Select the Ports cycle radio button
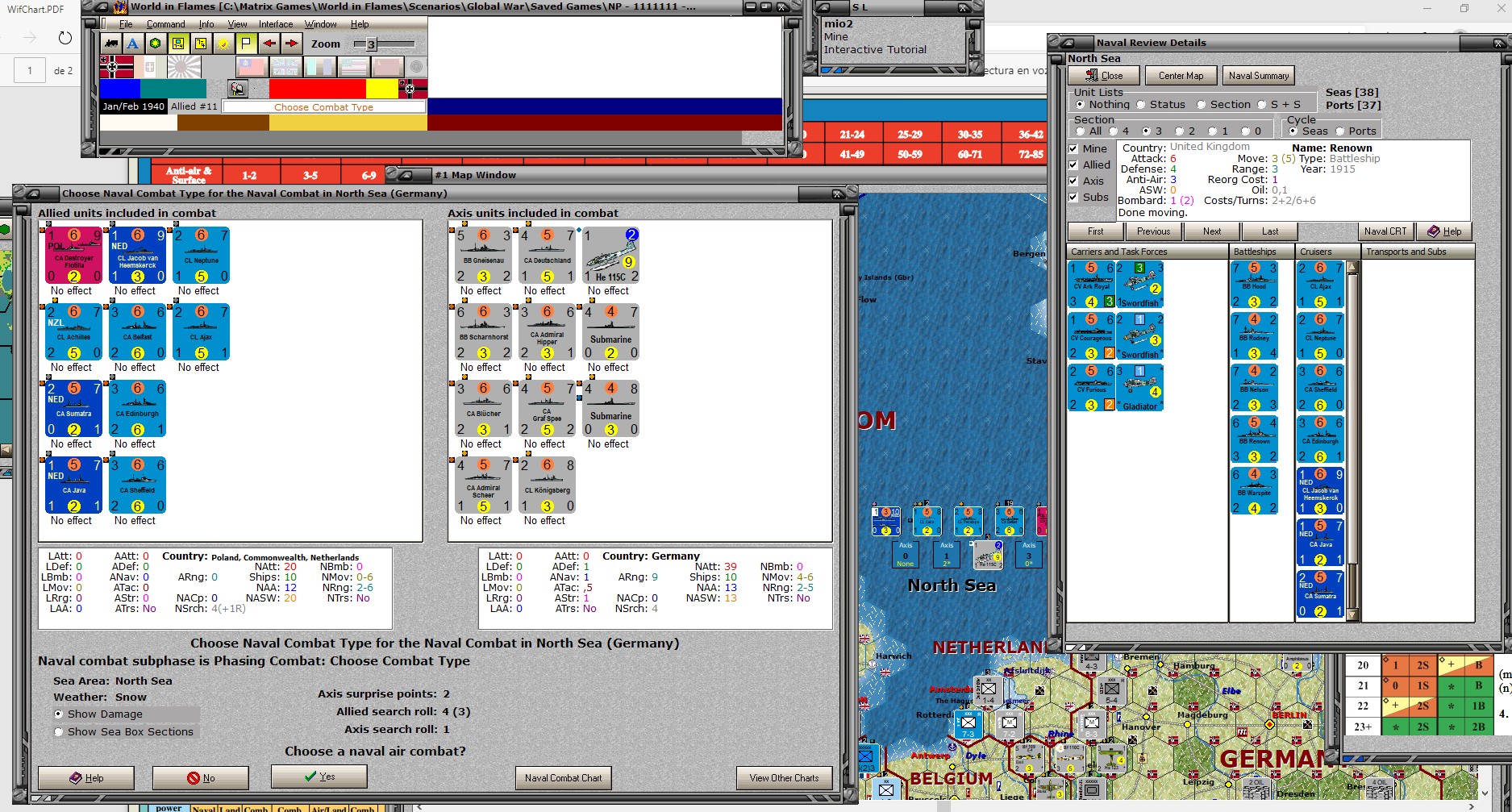This screenshot has height=812, width=1512. (x=1340, y=131)
